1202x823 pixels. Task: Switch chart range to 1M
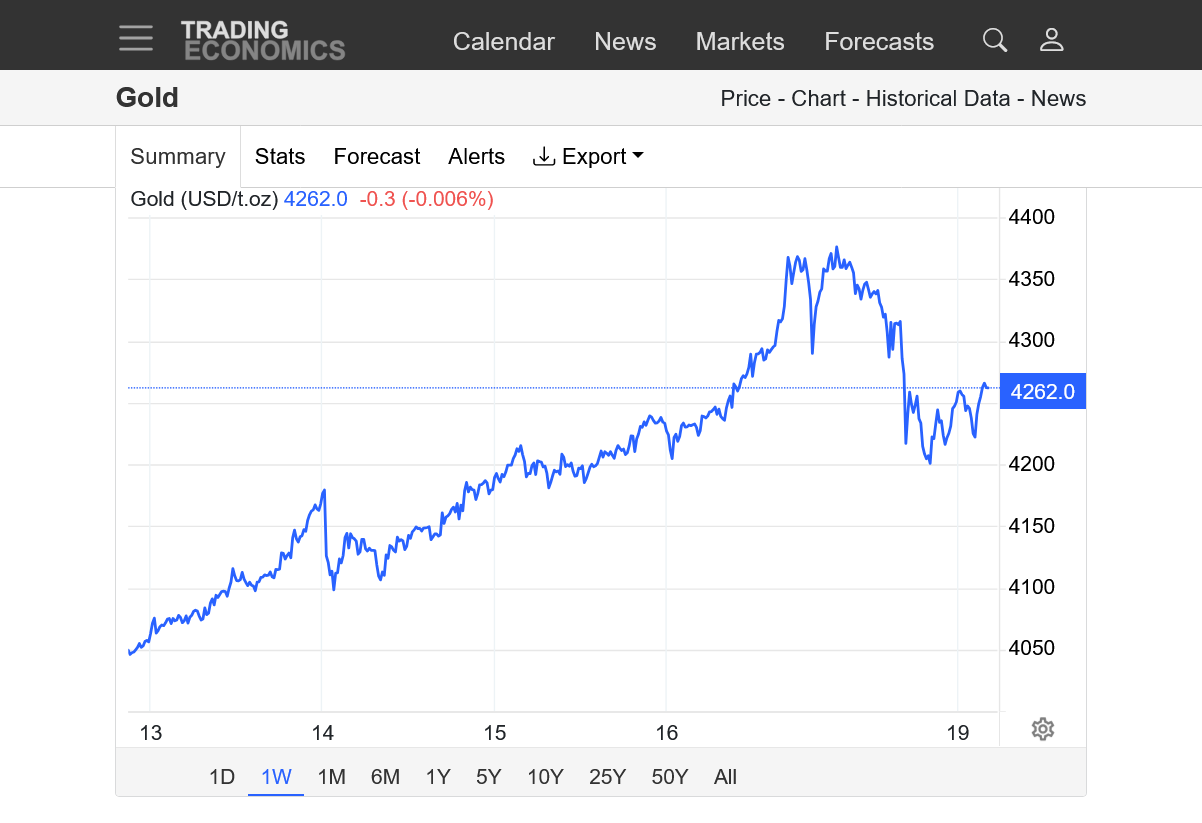(331, 777)
